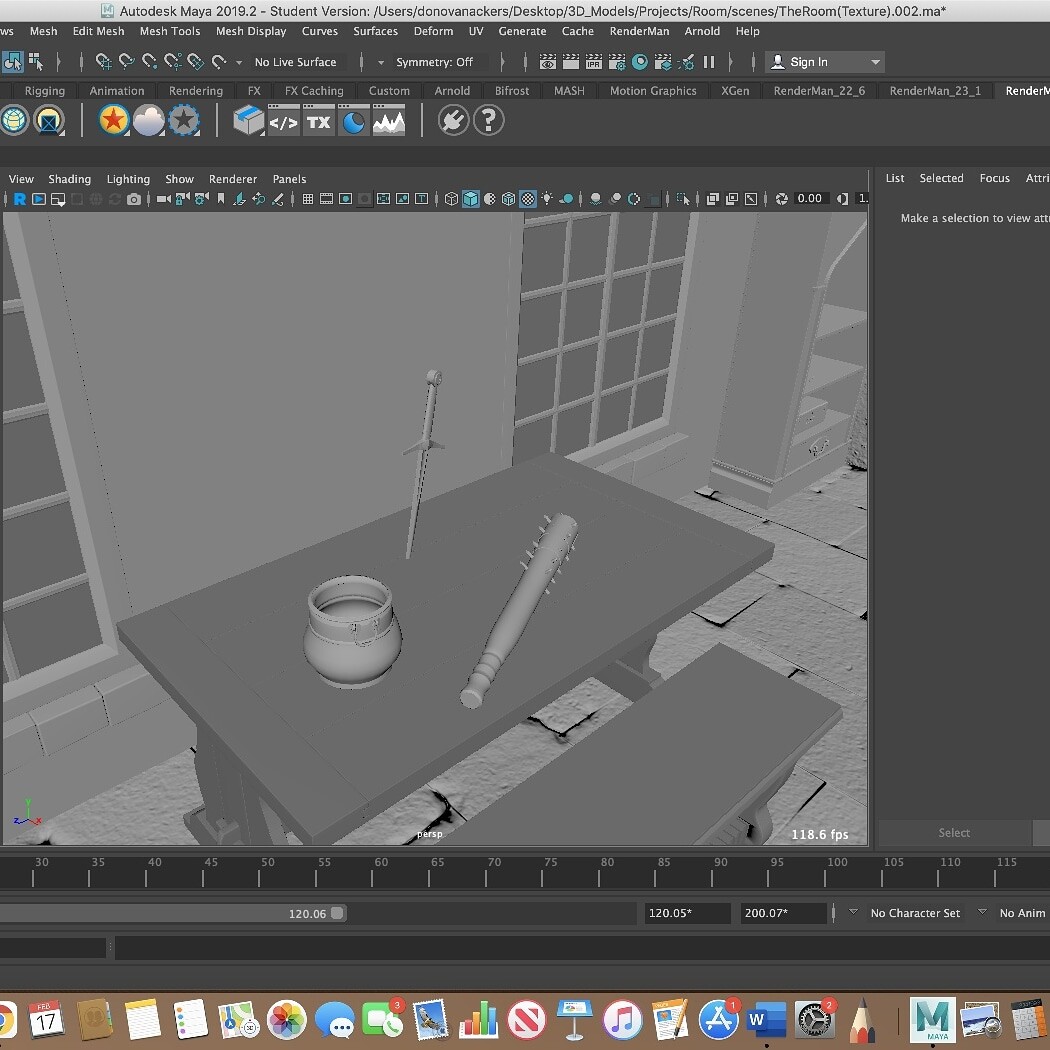Viewport: 1050px width, 1050px height.
Task: Expand the Sign In dropdown arrow
Action: coord(872,62)
